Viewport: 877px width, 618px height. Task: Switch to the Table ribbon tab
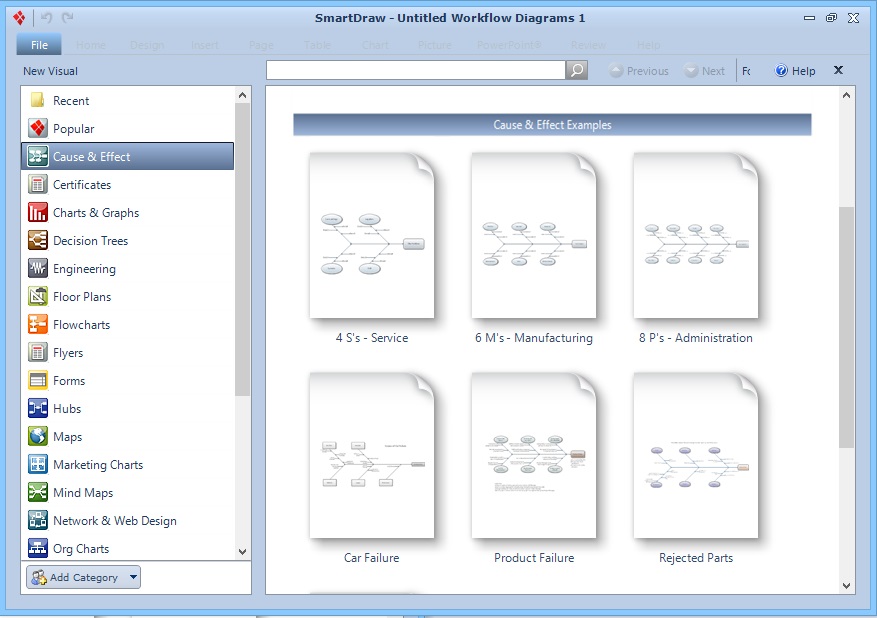click(318, 45)
